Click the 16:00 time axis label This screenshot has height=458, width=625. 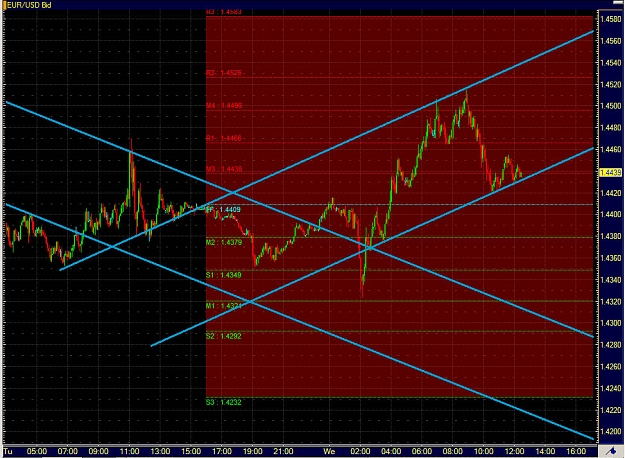pyautogui.click(x=576, y=451)
